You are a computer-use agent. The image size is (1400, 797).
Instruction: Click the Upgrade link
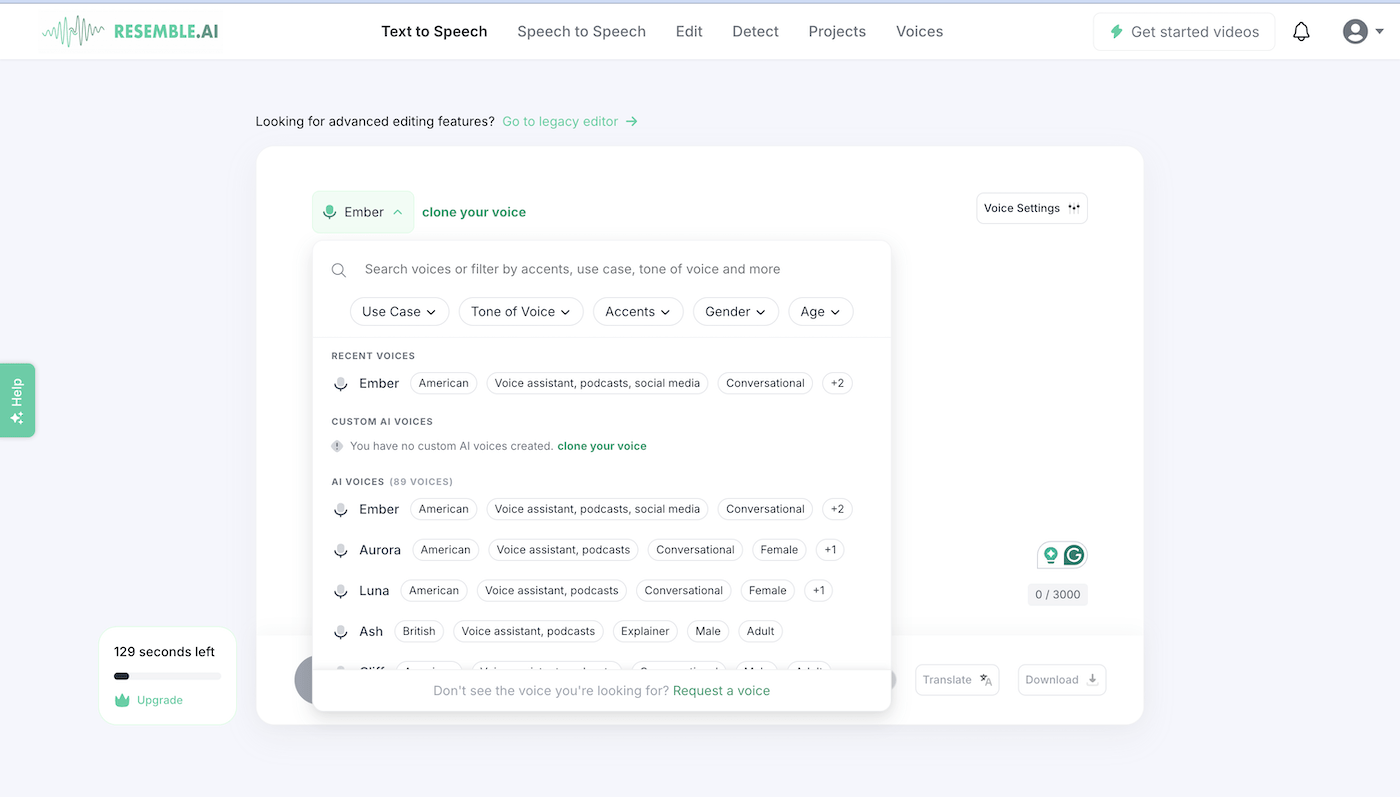pyautogui.click(x=160, y=700)
